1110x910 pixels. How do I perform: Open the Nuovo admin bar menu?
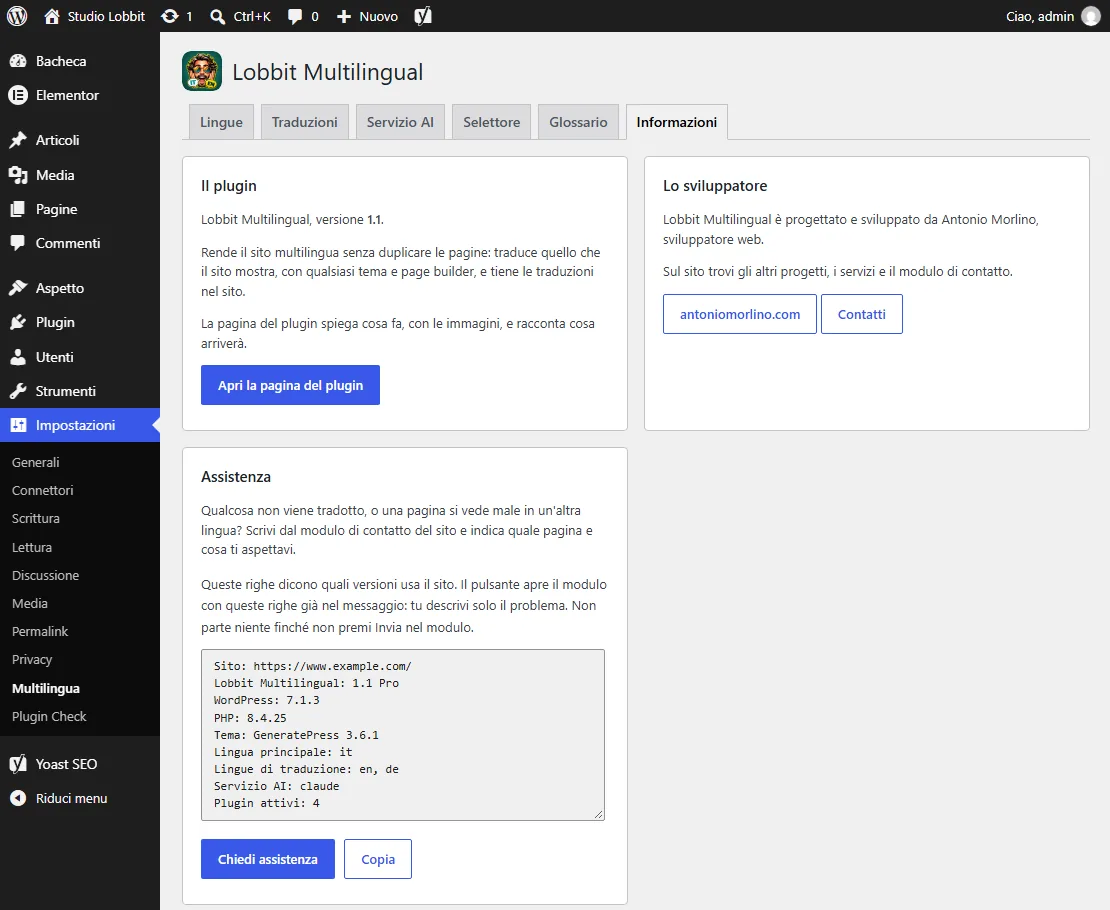point(367,16)
